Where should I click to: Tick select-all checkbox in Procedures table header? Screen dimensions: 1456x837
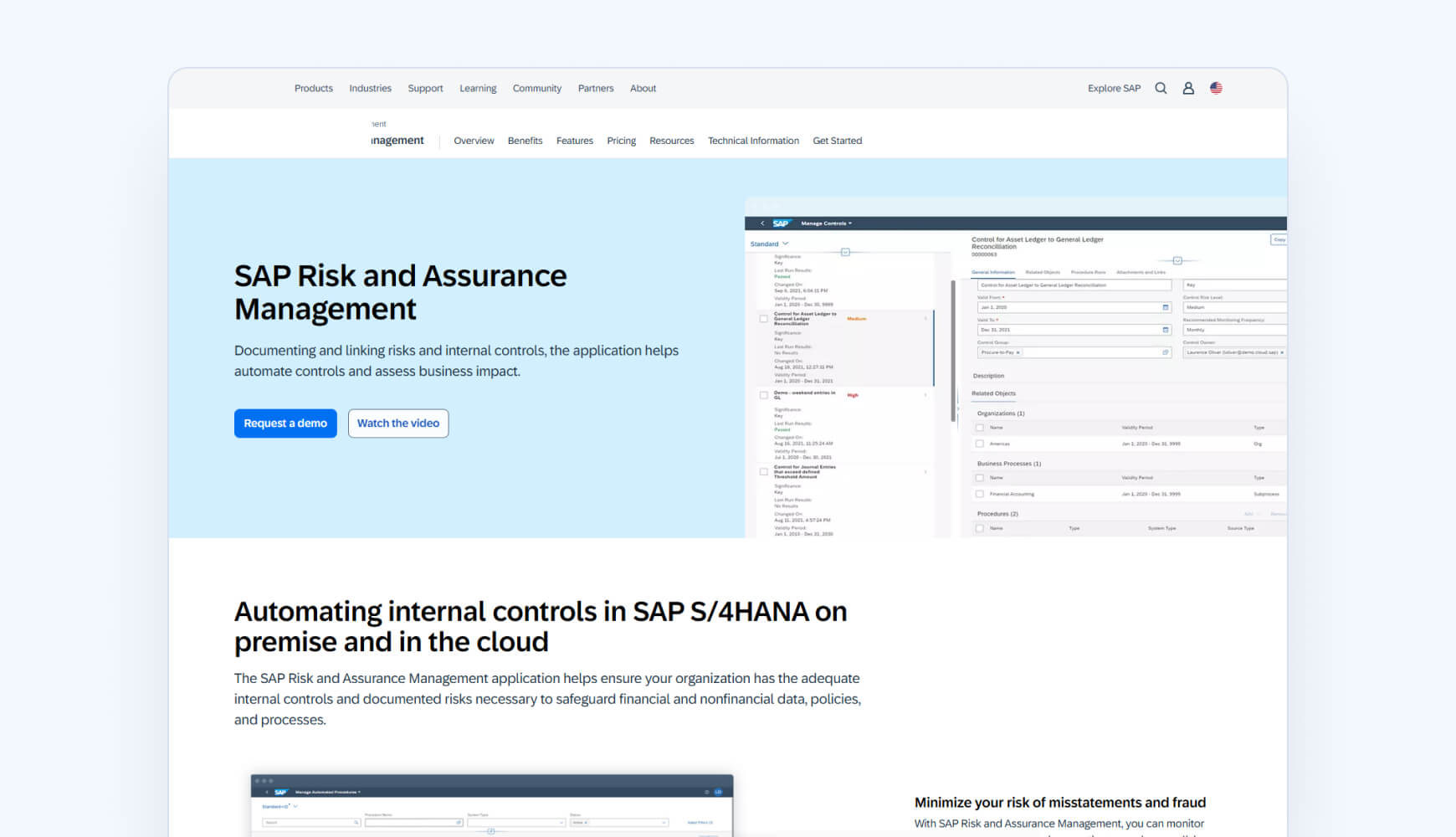click(980, 528)
